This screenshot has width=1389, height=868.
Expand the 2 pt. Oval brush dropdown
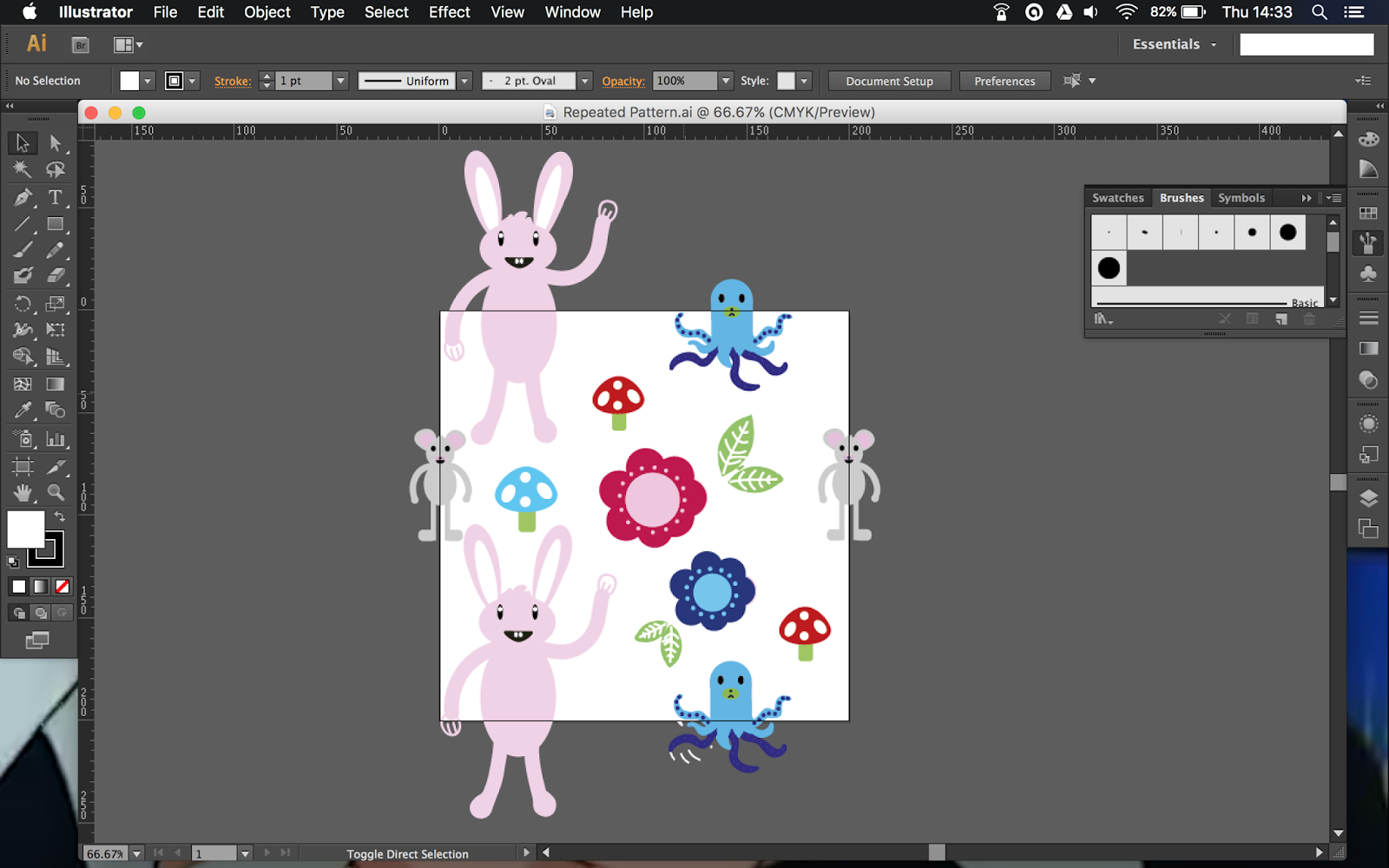tap(585, 81)
